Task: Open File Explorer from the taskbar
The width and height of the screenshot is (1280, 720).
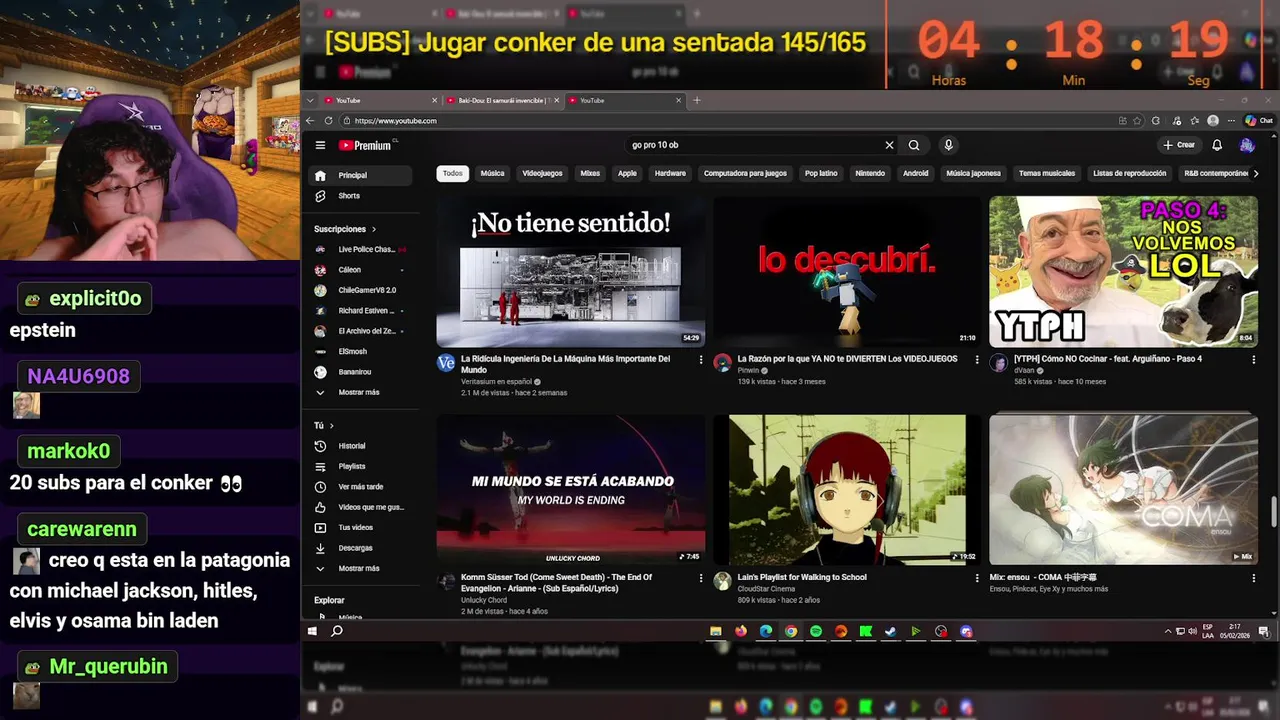Action: [716, 631]
